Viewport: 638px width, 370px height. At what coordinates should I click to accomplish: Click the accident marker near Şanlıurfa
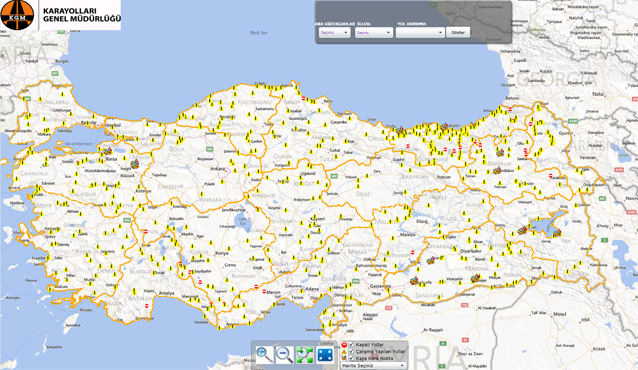coord(414,280)
